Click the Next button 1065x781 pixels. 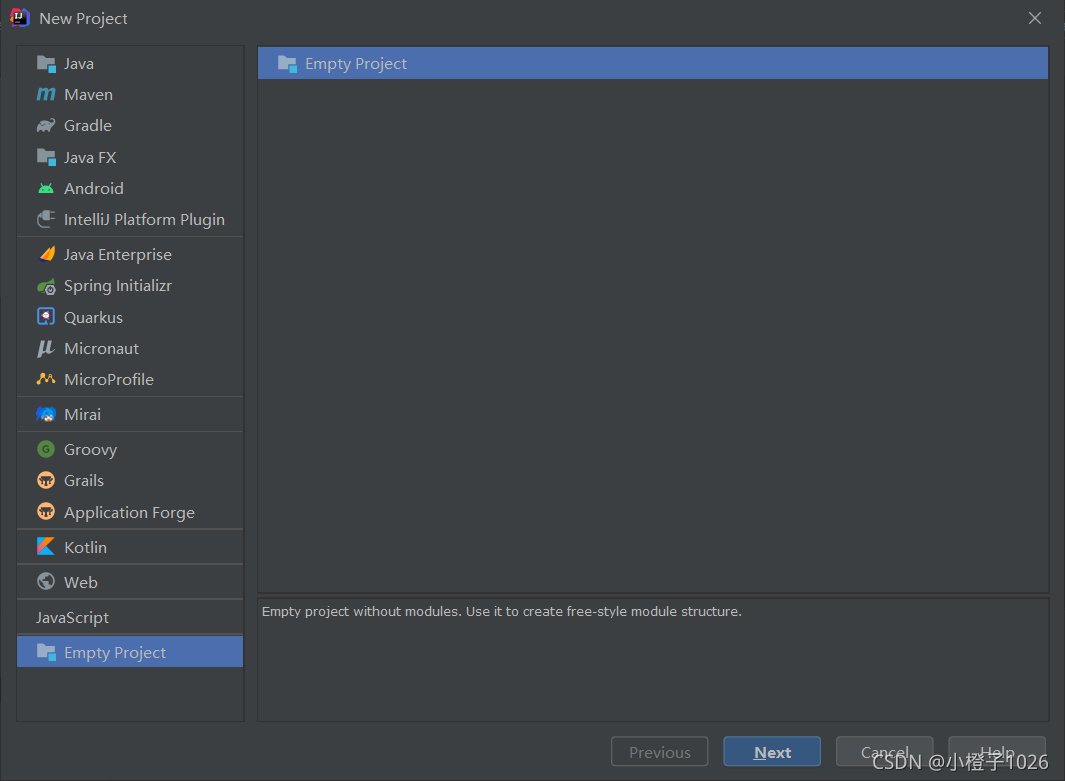pyautogui.click(x=772, y=752)
